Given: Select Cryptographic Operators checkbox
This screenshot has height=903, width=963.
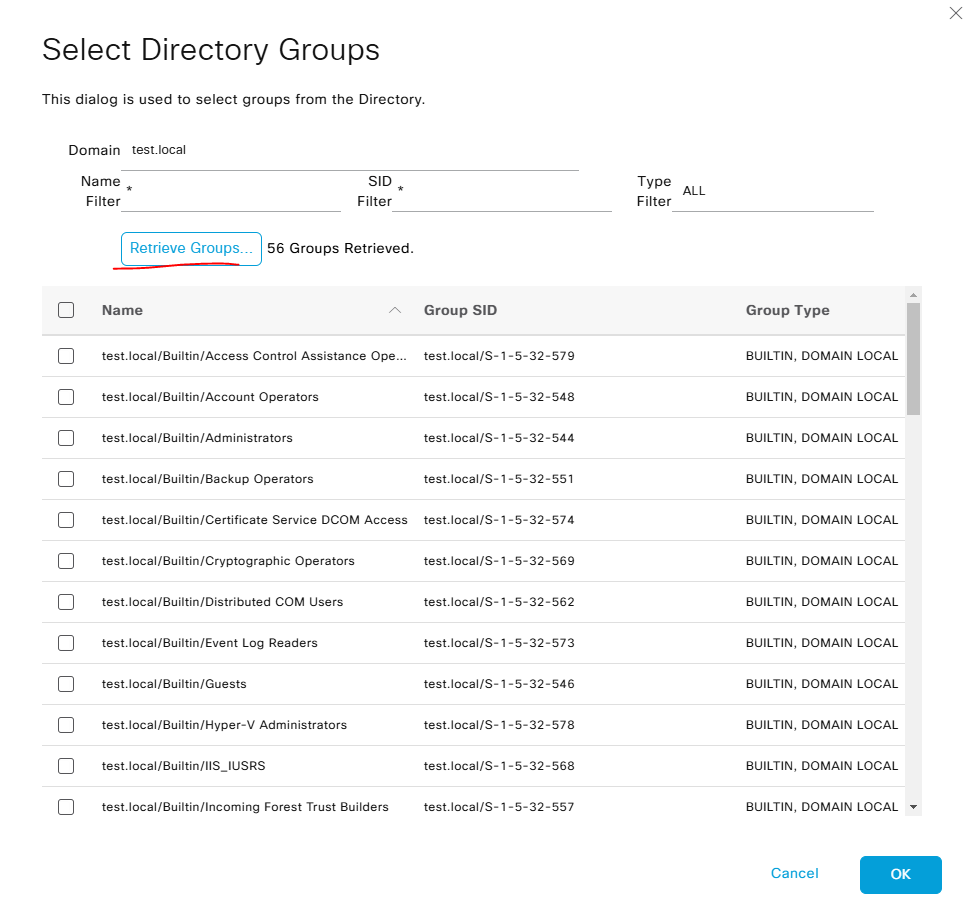Looking at the screenshot, I should point(66,561).
